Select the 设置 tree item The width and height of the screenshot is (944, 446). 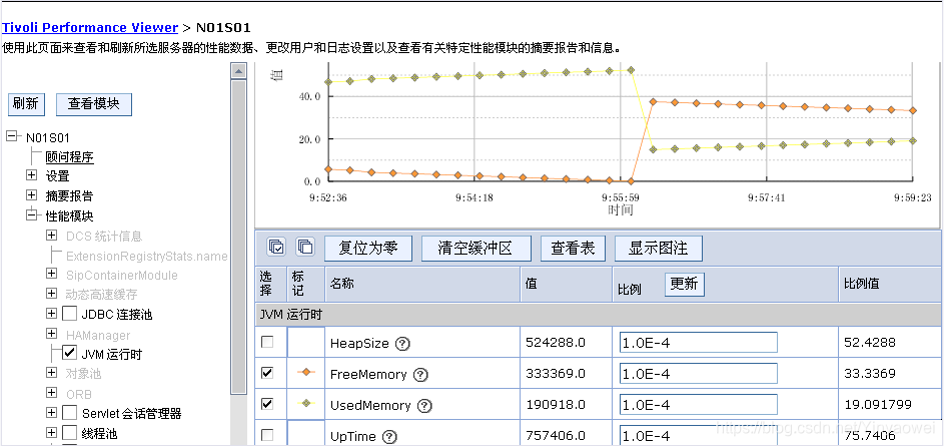pos(58,176)
